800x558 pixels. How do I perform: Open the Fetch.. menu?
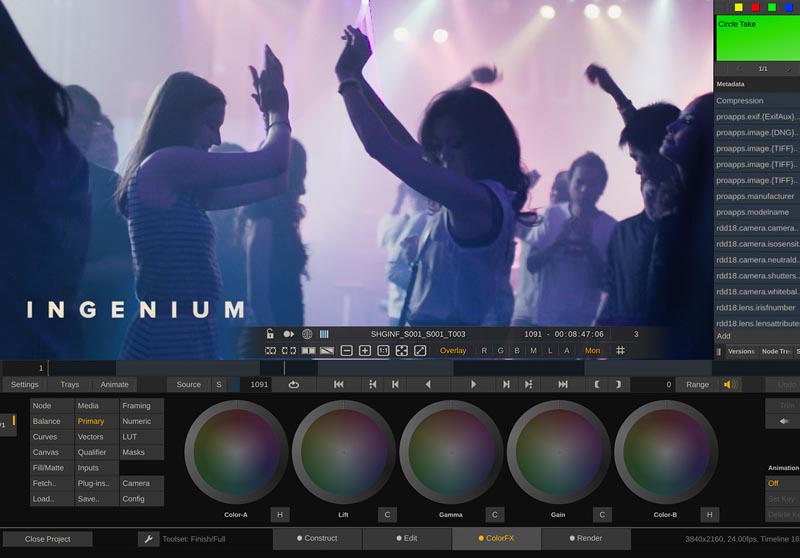coord(44,483)
